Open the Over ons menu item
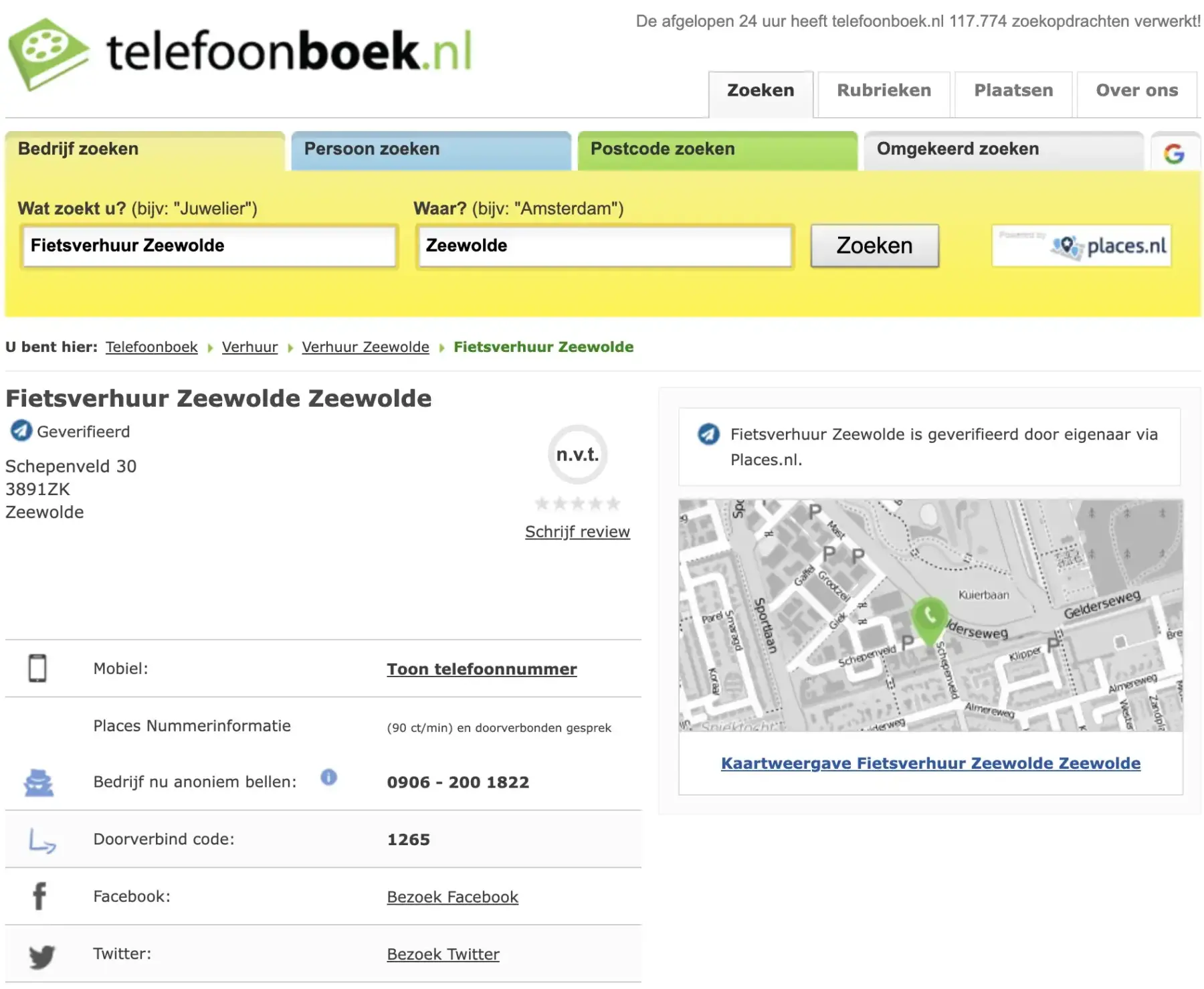This screenshot has height=989, width=1204. click(x=1136, y=91)
